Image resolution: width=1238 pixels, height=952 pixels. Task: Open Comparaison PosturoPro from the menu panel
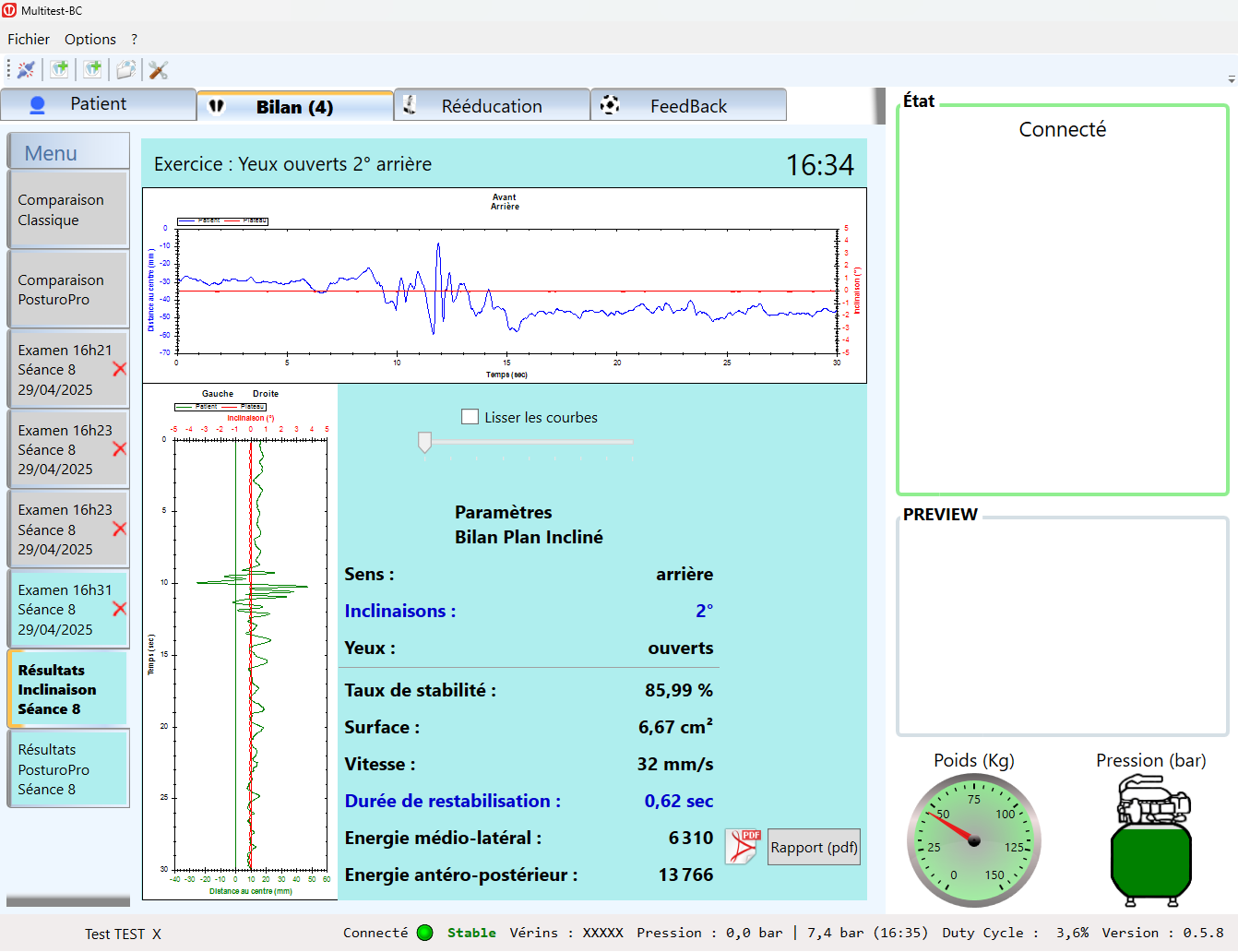pyautogui.click(x=68, y=290)
